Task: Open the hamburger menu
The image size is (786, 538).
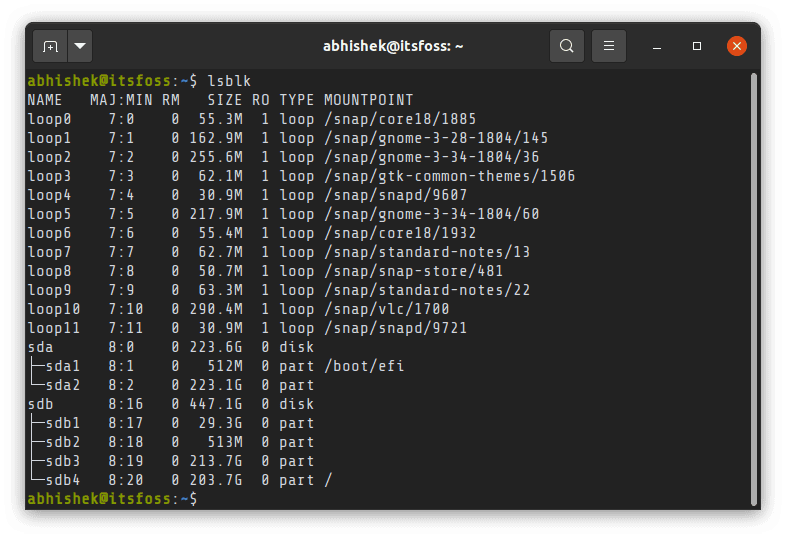Action: (x=609, y=46)
